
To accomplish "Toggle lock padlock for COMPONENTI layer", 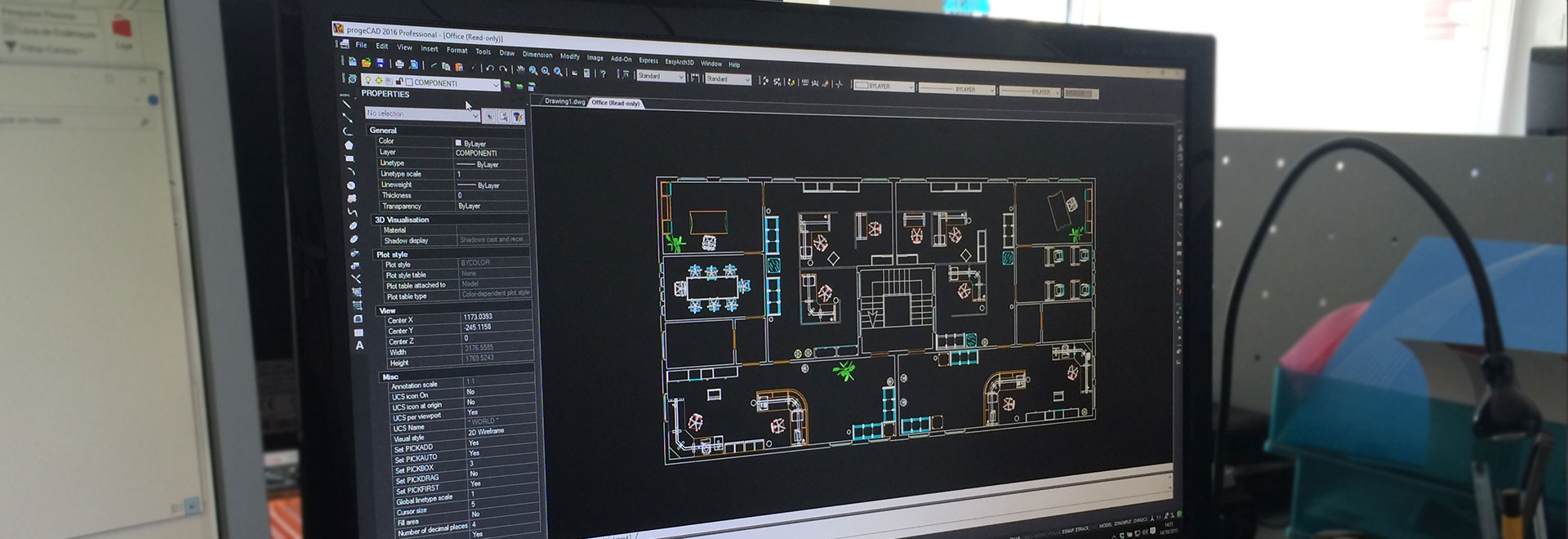I will pos(399,82).
